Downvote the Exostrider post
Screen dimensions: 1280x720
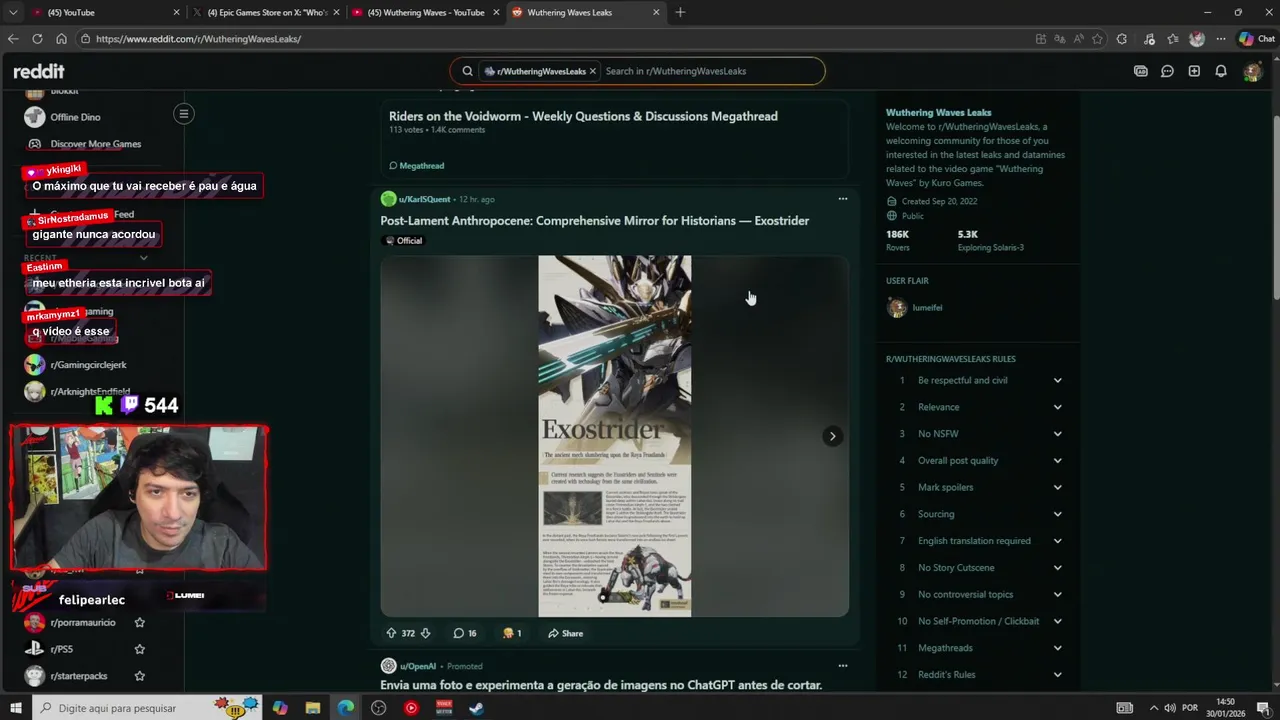click(x=425, y=633)
